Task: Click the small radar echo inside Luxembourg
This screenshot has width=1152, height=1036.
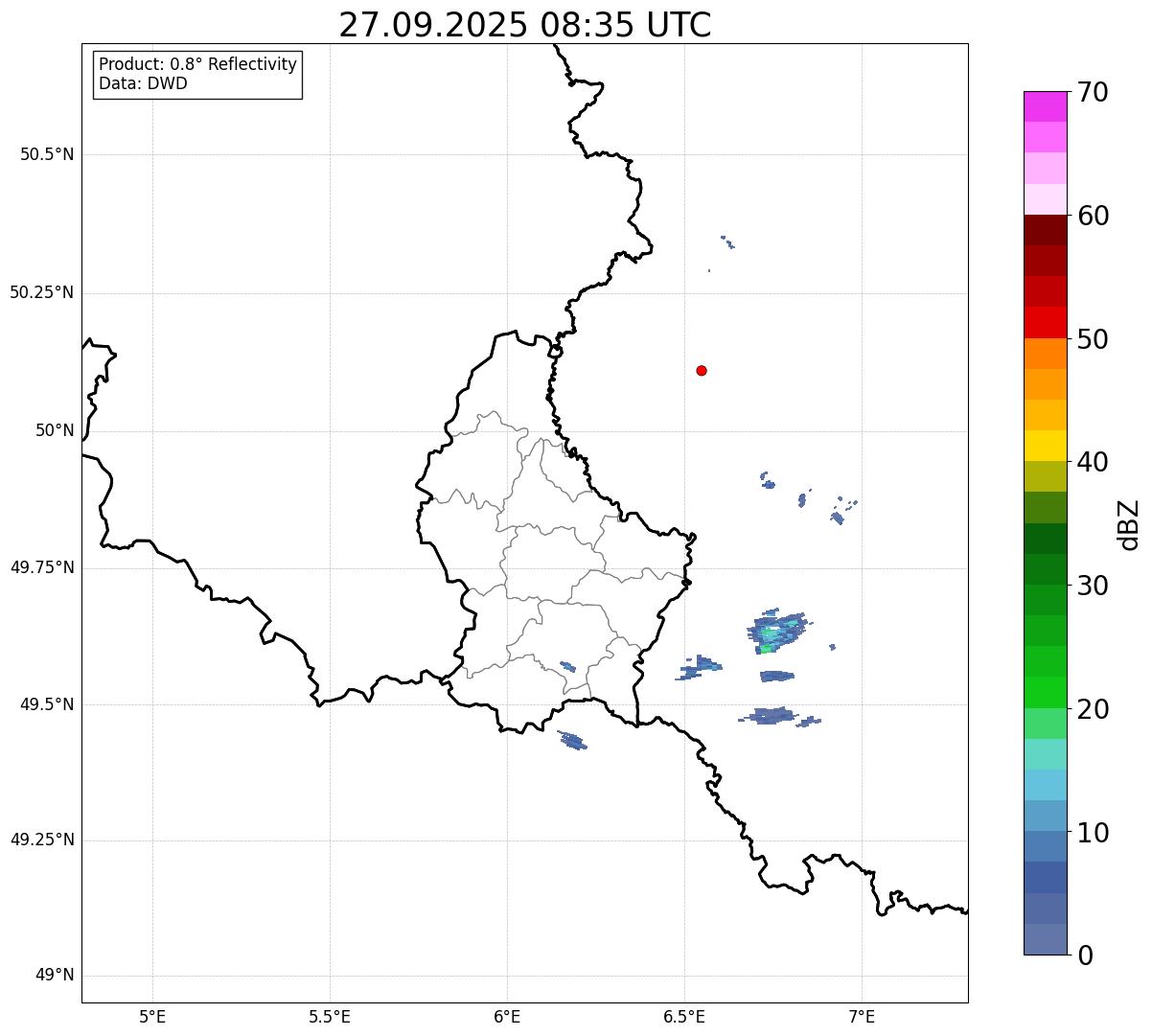Action: (567, 666)
